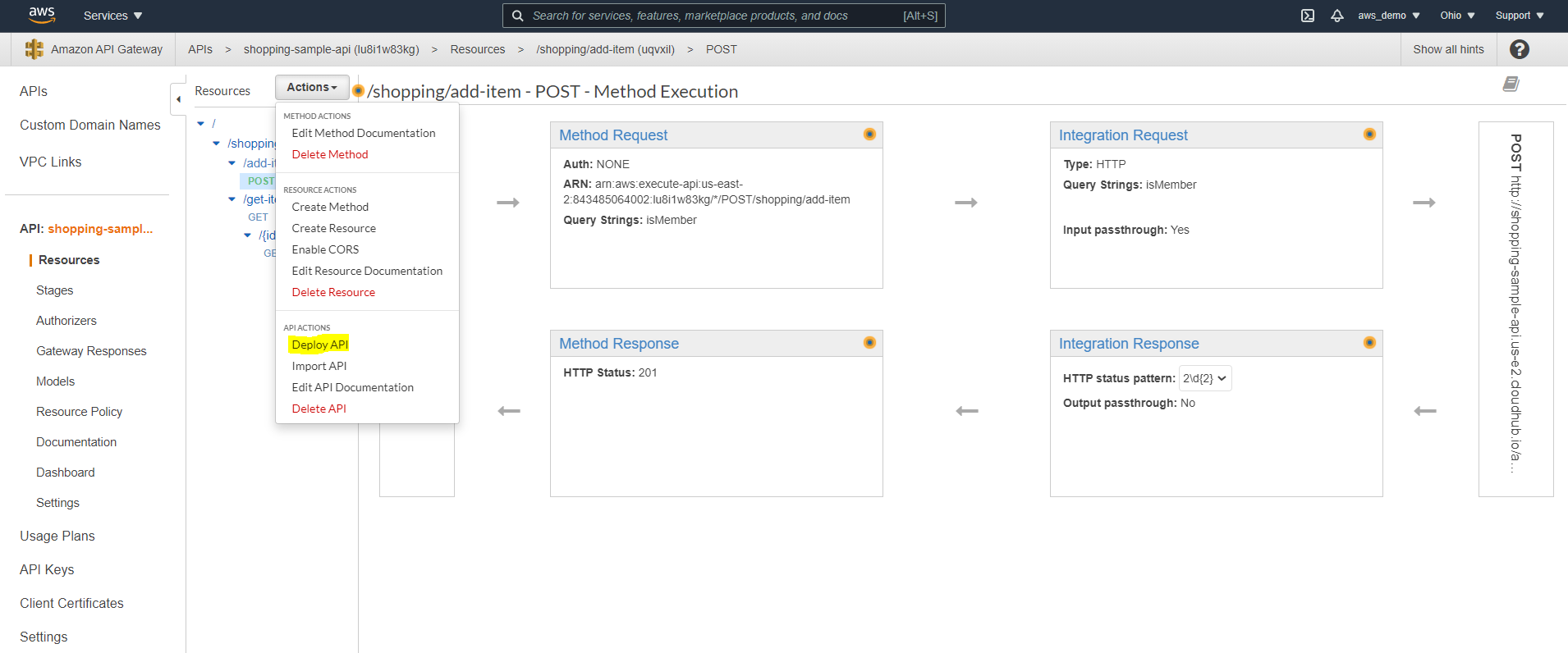Select the GET method under /get-item
The image size is (1568, 653).
258,217
